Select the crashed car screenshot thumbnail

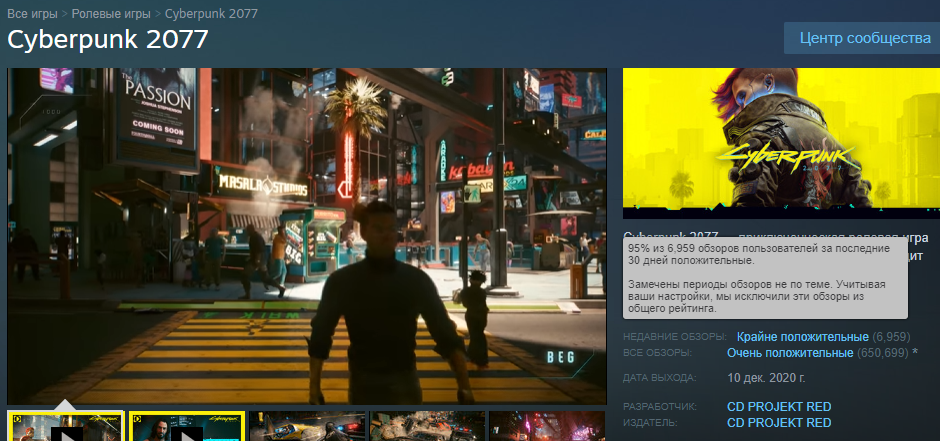point(429,427)
